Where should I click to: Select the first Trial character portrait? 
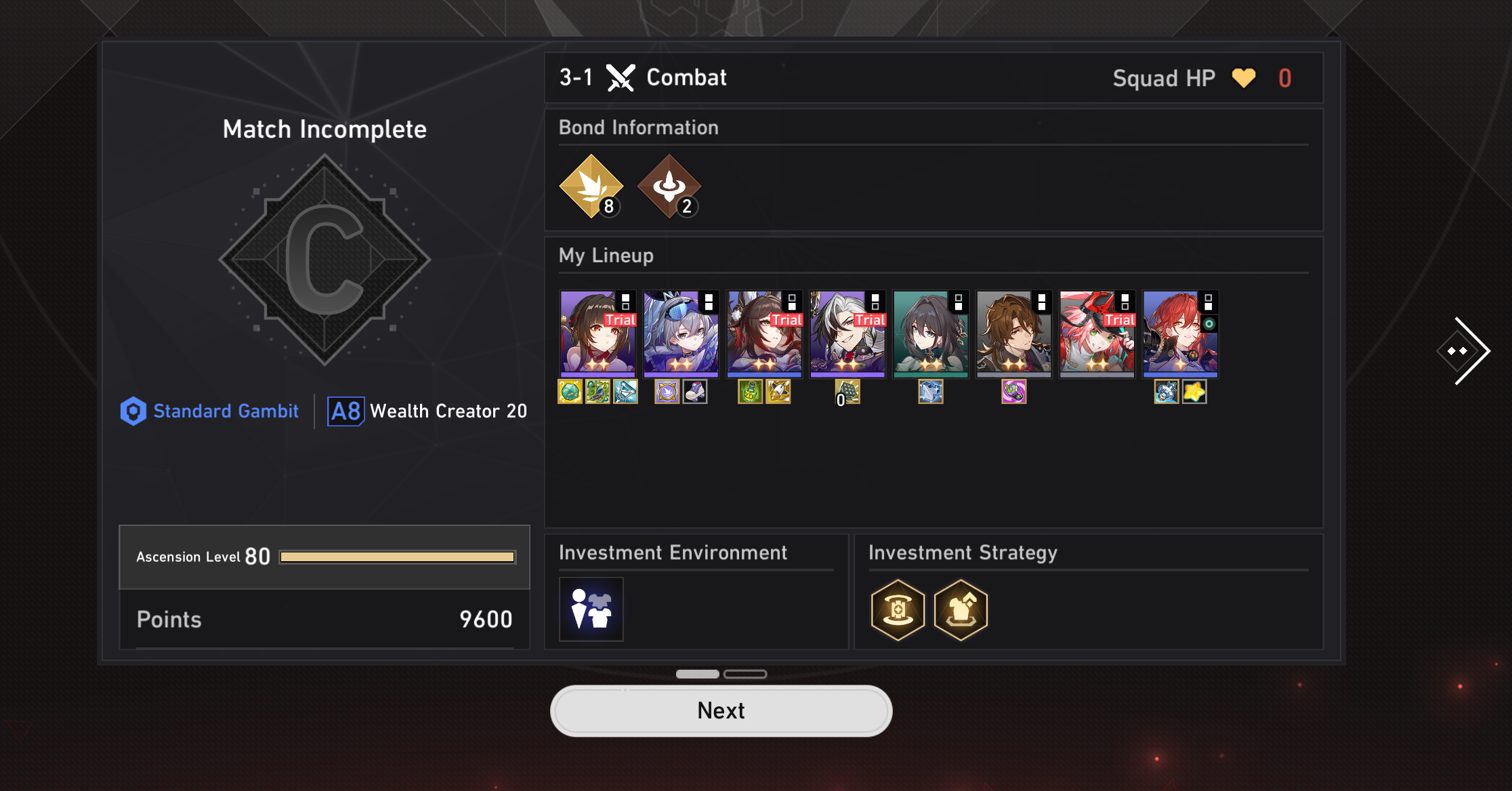[598, 333]
